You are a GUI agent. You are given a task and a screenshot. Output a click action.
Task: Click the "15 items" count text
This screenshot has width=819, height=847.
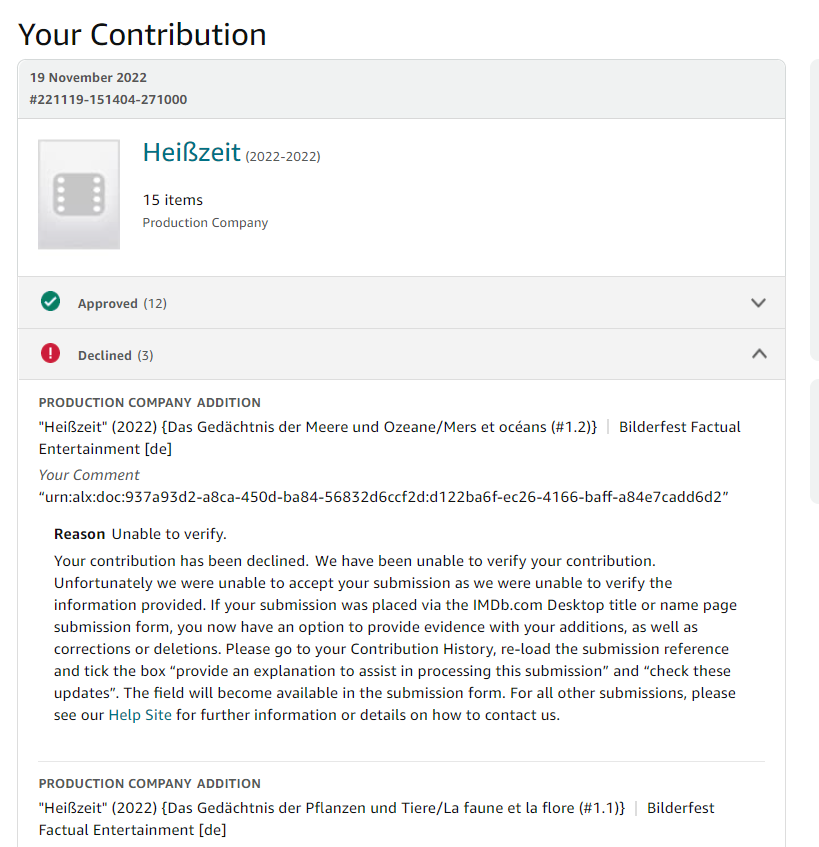point(172,200)
